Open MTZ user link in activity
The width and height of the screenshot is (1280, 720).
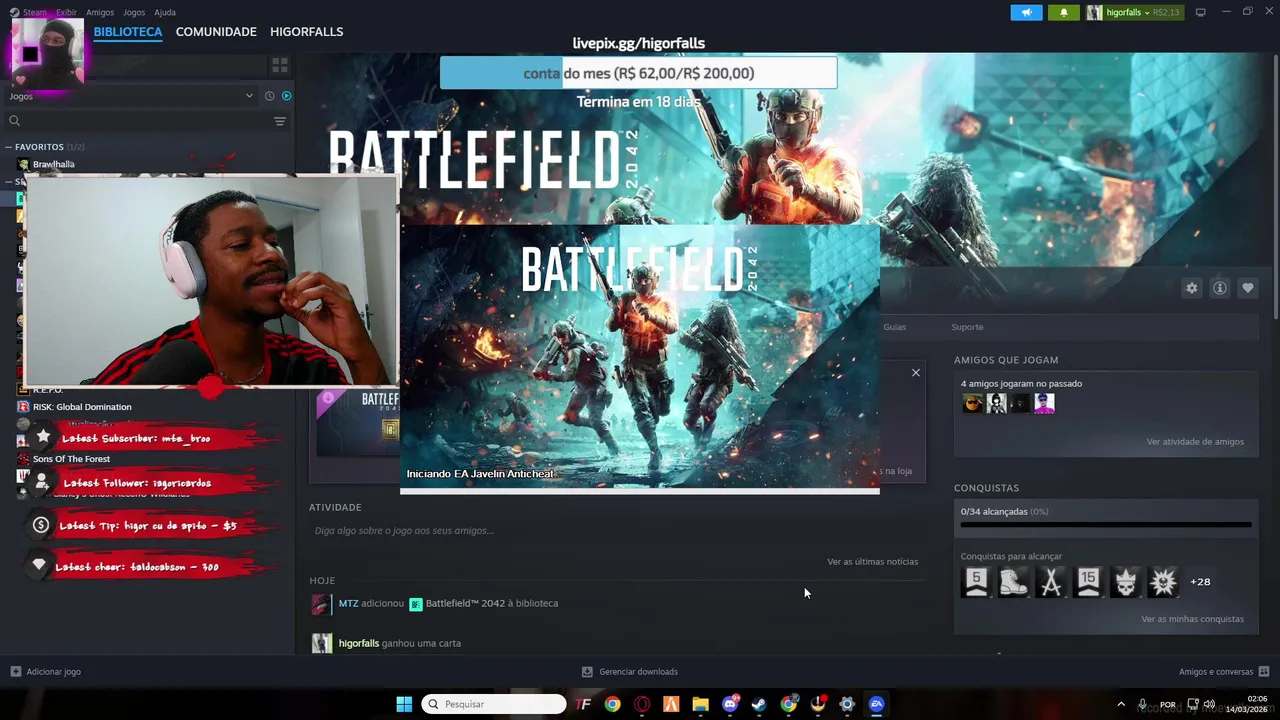tap(348, 604)
